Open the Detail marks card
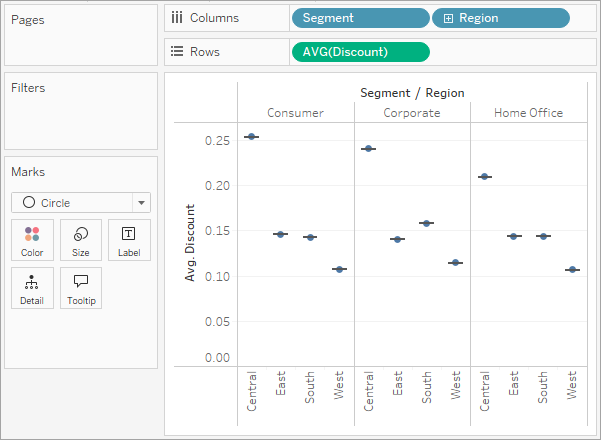601x440 pixels. point(32,288)
